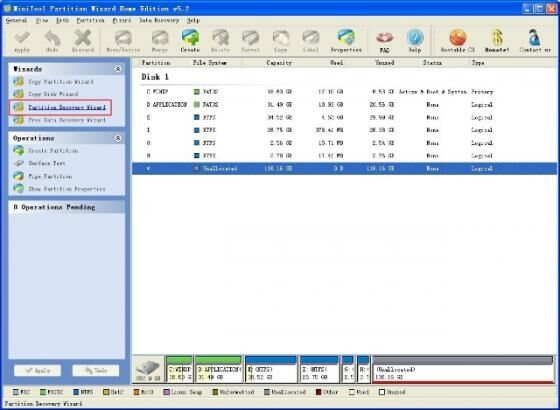Viewport: 560px width, 410px height.
Task: Select the Merge toolbar icon
Action: (x=160, y=38)
